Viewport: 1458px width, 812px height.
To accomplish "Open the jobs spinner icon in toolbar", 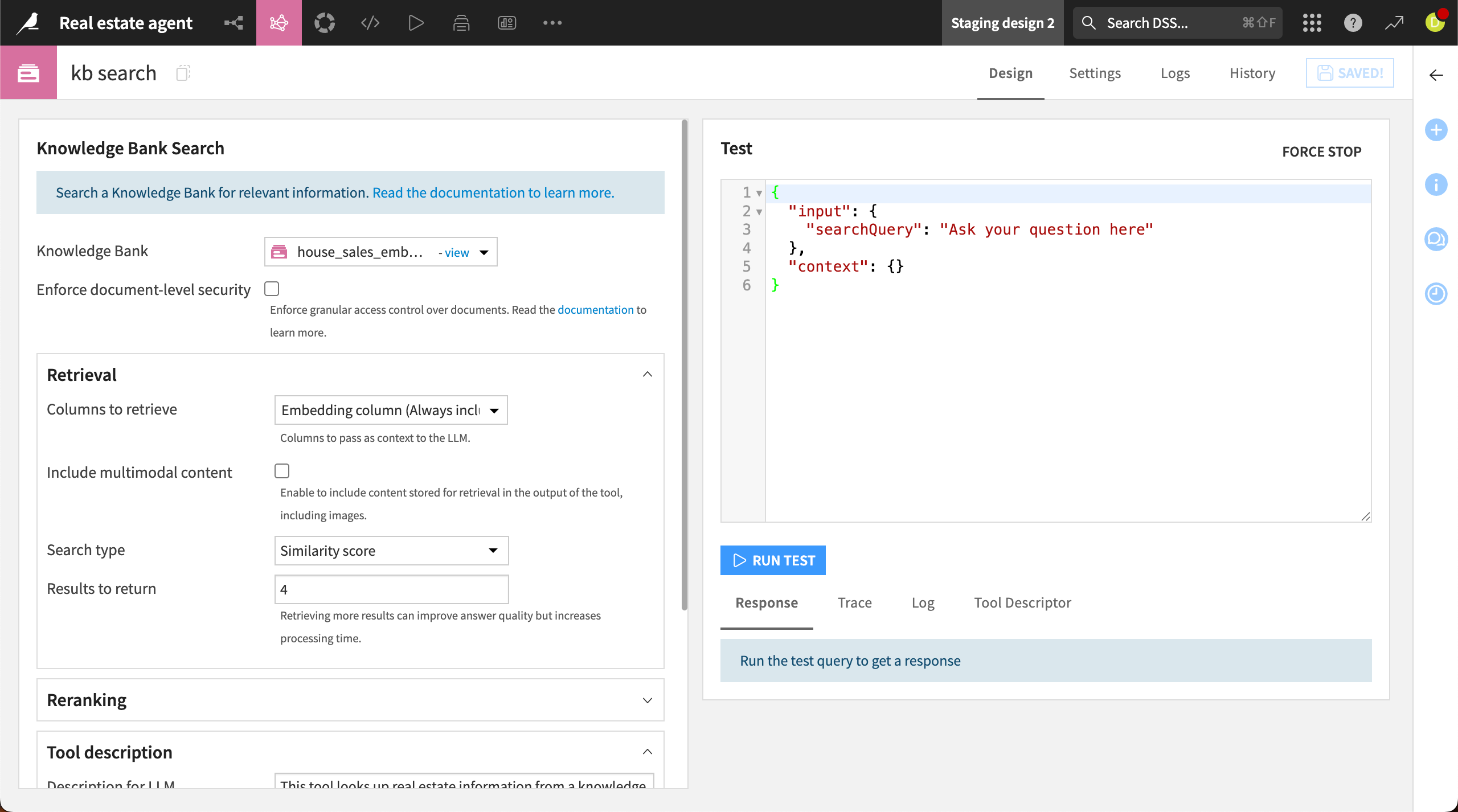I will (x=325, y=23).
